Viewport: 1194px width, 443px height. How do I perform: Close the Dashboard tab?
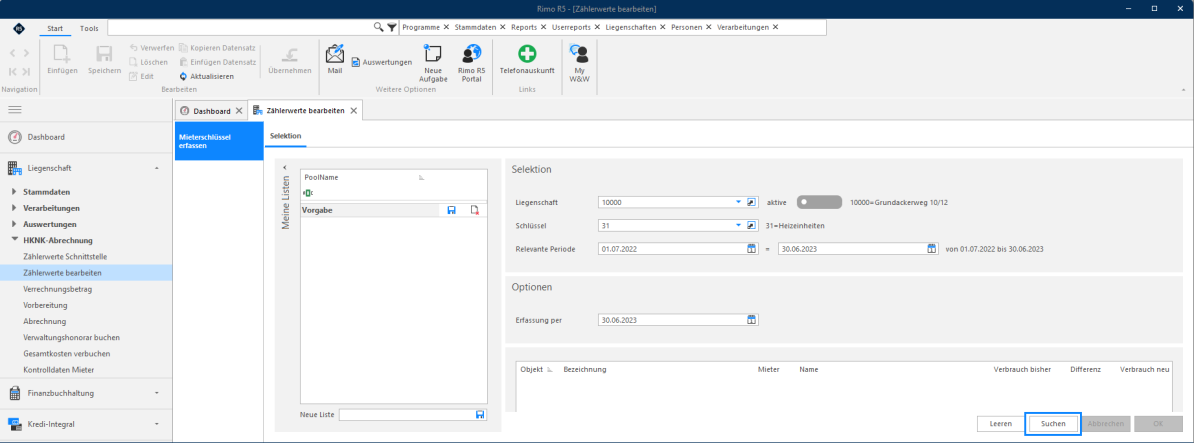pos(239,111)
